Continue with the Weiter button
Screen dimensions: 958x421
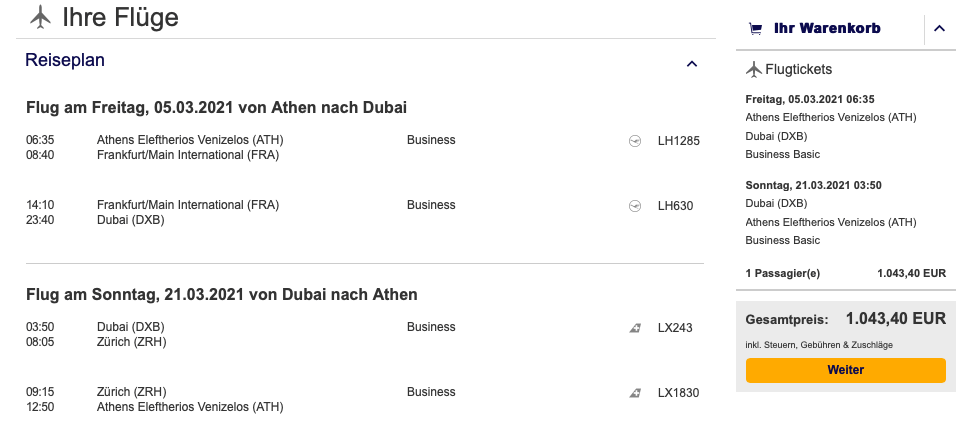click(x=846, y=370)
